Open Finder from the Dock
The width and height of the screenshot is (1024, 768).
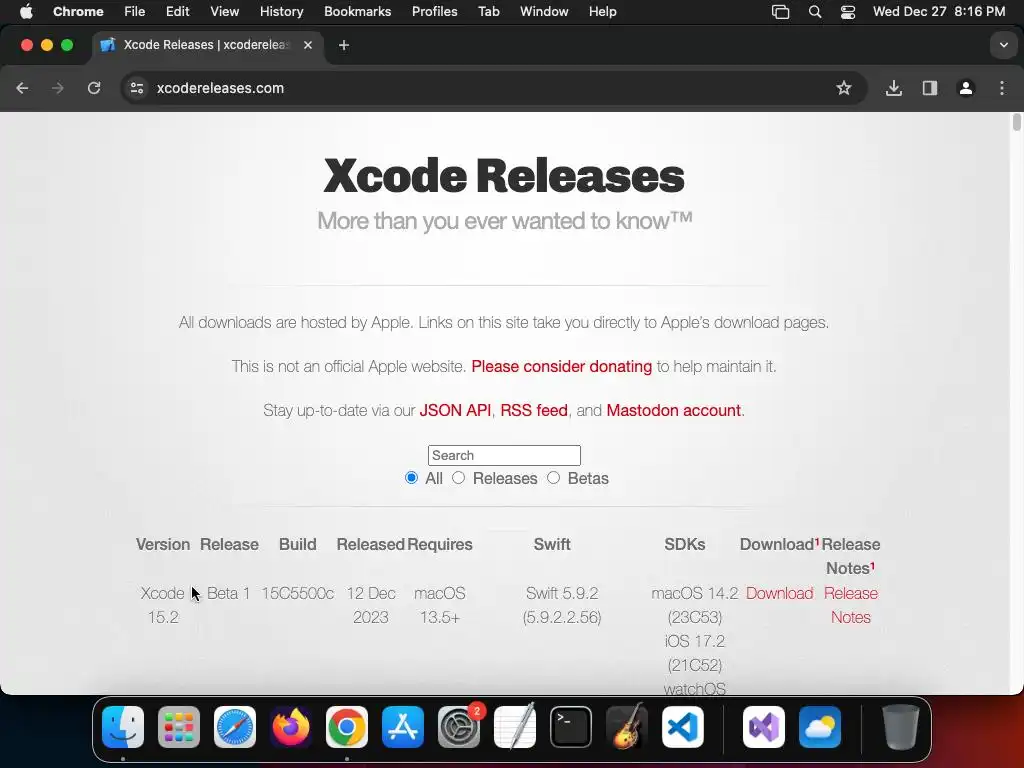[123, 727]
